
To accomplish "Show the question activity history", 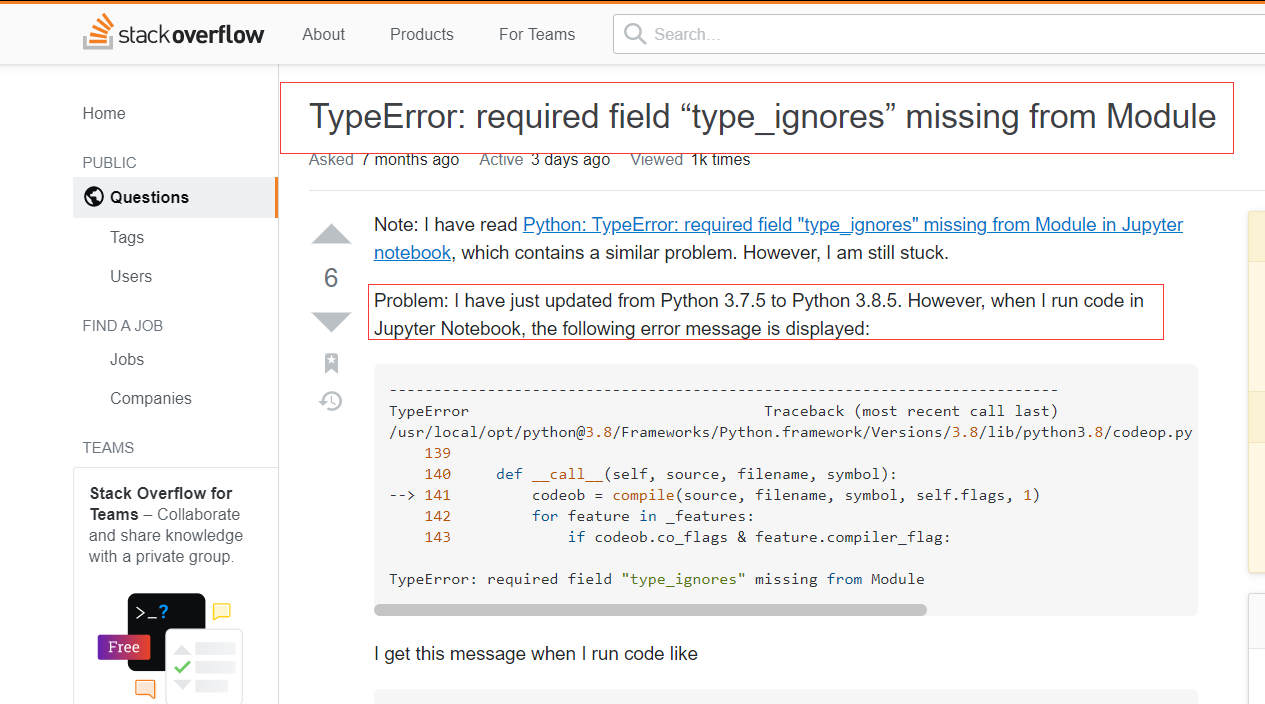I will 331,401.
